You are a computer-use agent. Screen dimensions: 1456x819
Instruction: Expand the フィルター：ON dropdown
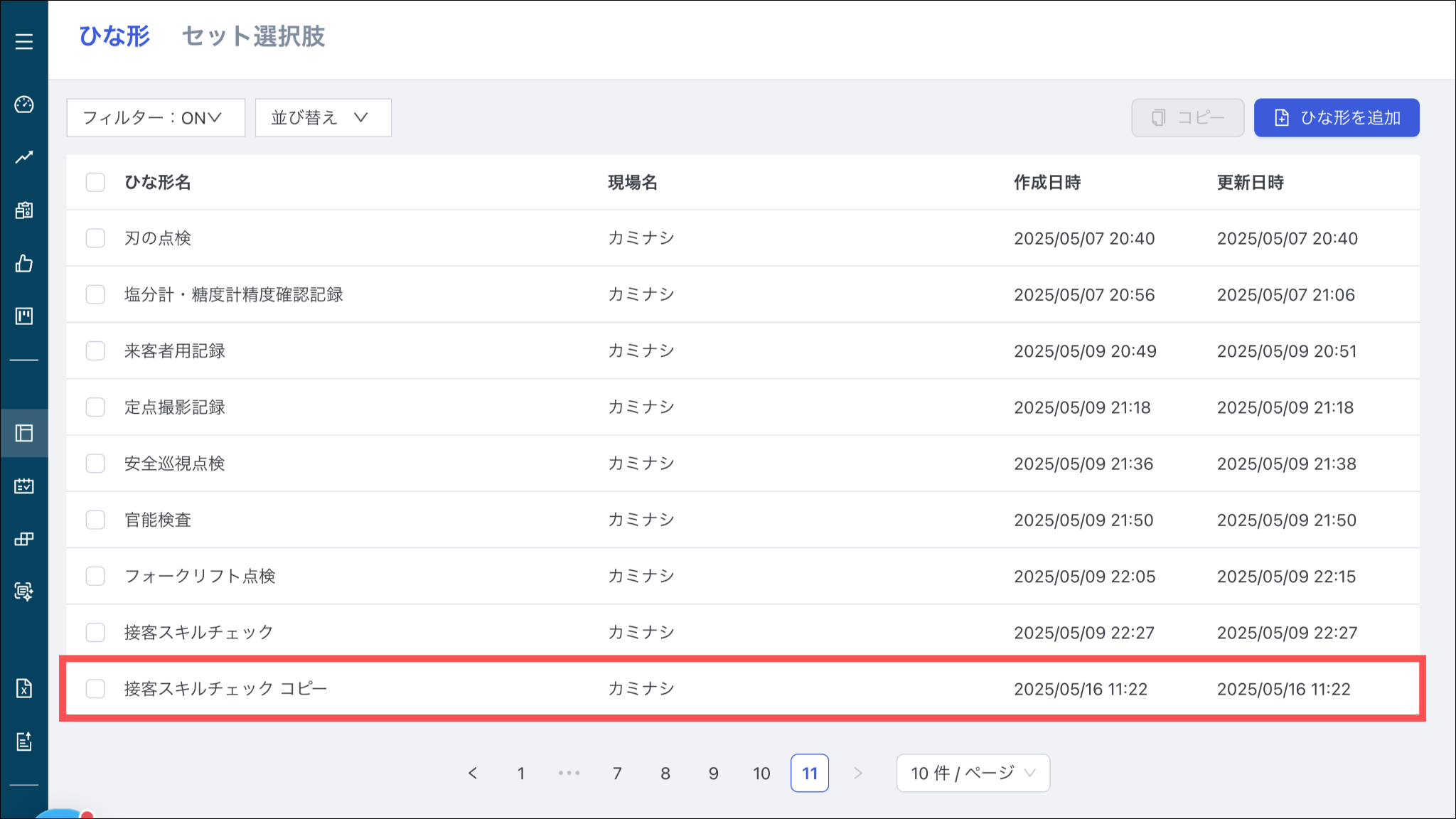(156, 117)
